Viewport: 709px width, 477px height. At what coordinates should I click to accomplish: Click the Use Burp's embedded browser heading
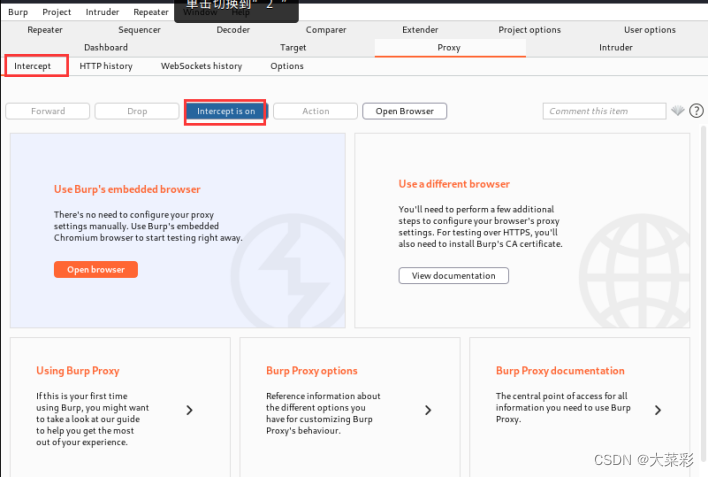tap(127, 189)
